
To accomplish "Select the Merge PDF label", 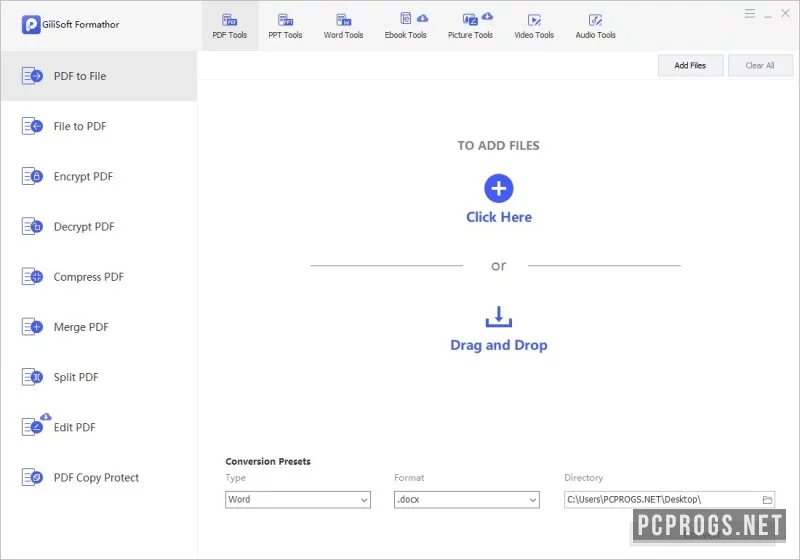I will [81, 327].
